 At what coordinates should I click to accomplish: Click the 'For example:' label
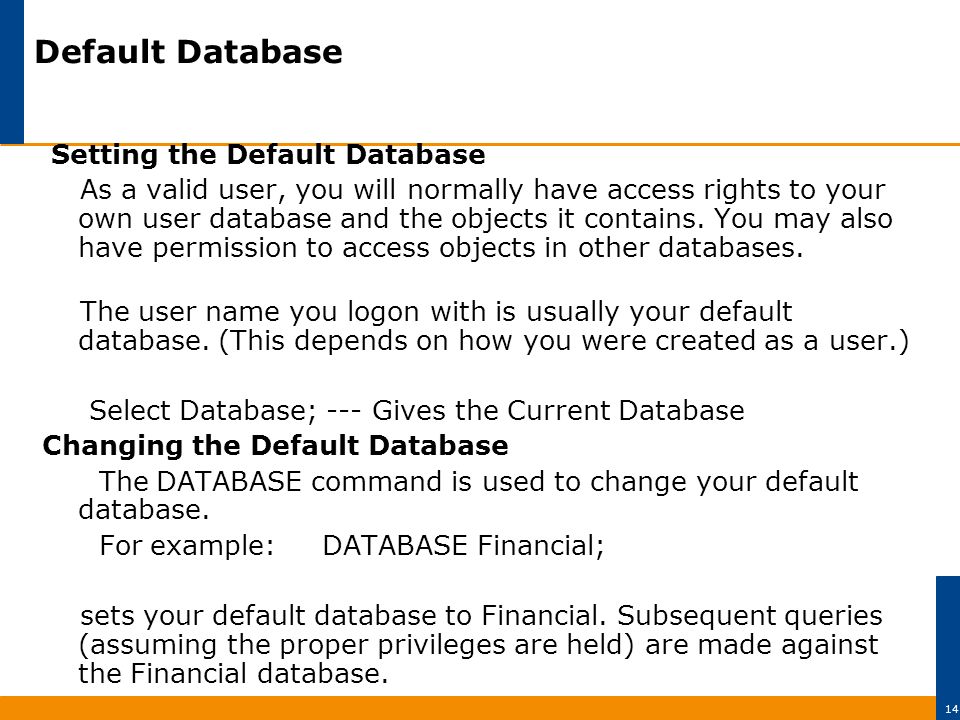[x=187, y=546]
